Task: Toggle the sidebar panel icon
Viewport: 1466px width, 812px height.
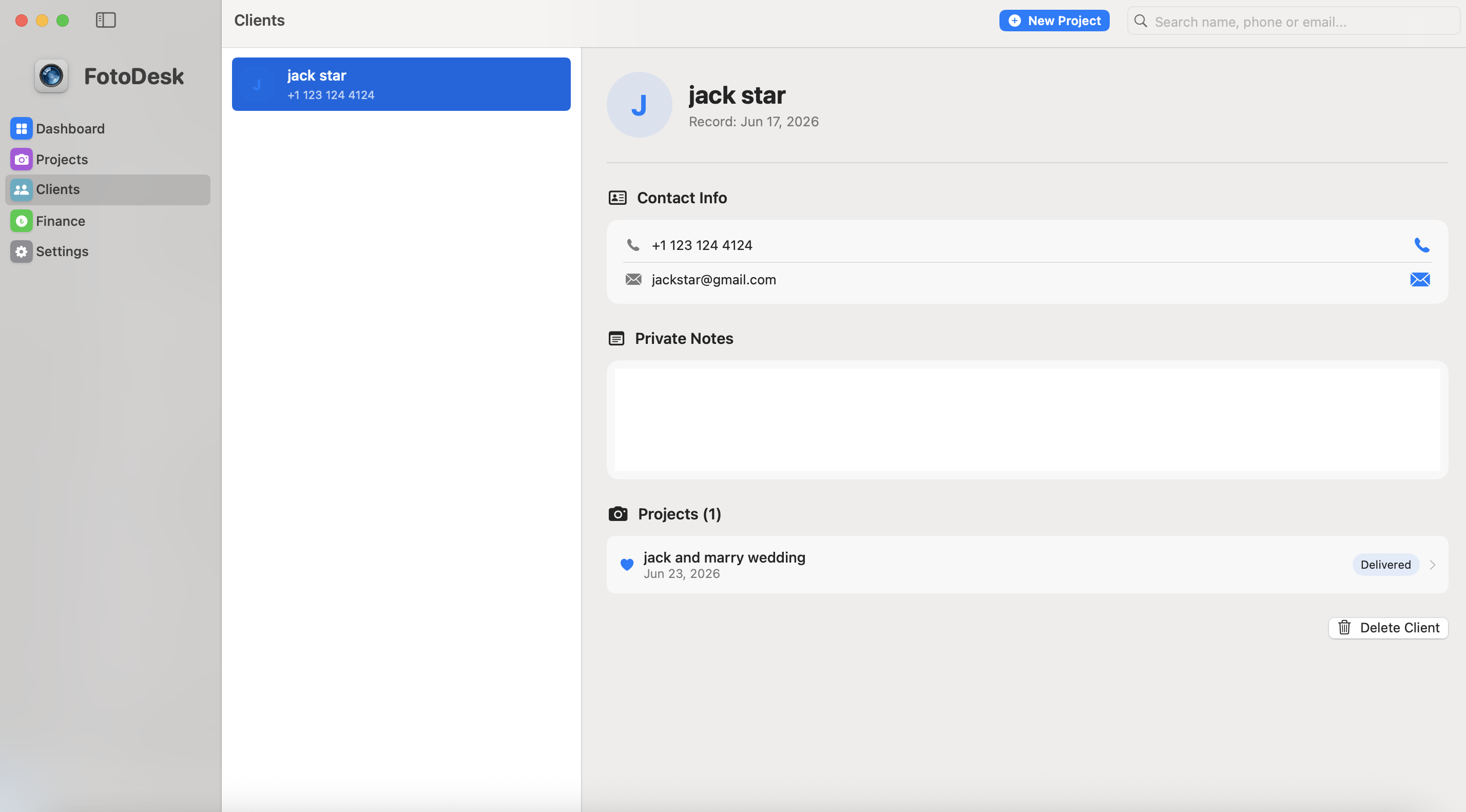Action: [x=106, y=21]
